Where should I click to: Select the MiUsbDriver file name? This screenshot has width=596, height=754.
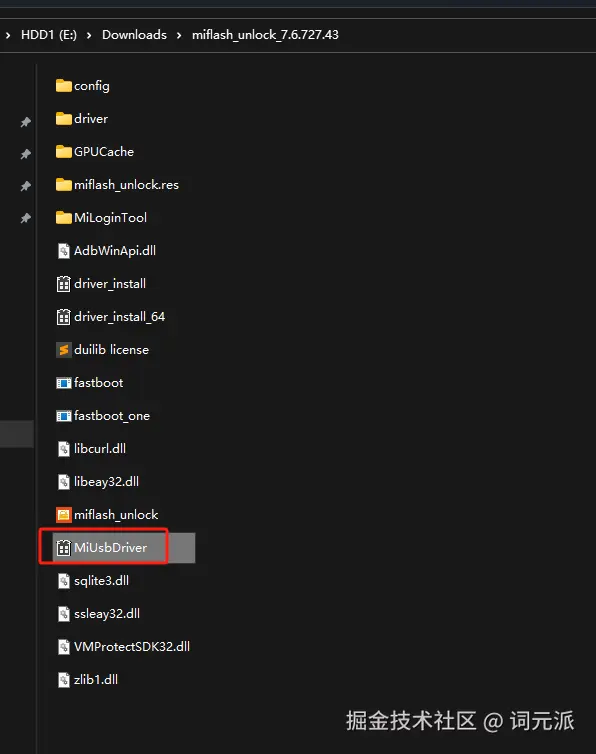pyautogui.click(x=111, y=548)
